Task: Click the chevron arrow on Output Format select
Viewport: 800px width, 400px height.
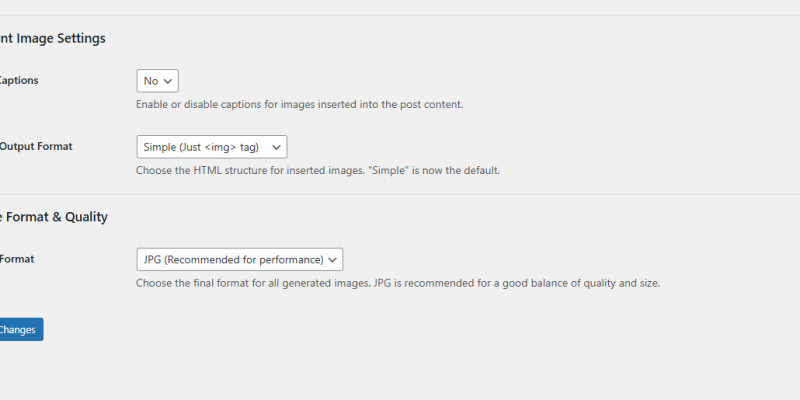Action: 277,147
